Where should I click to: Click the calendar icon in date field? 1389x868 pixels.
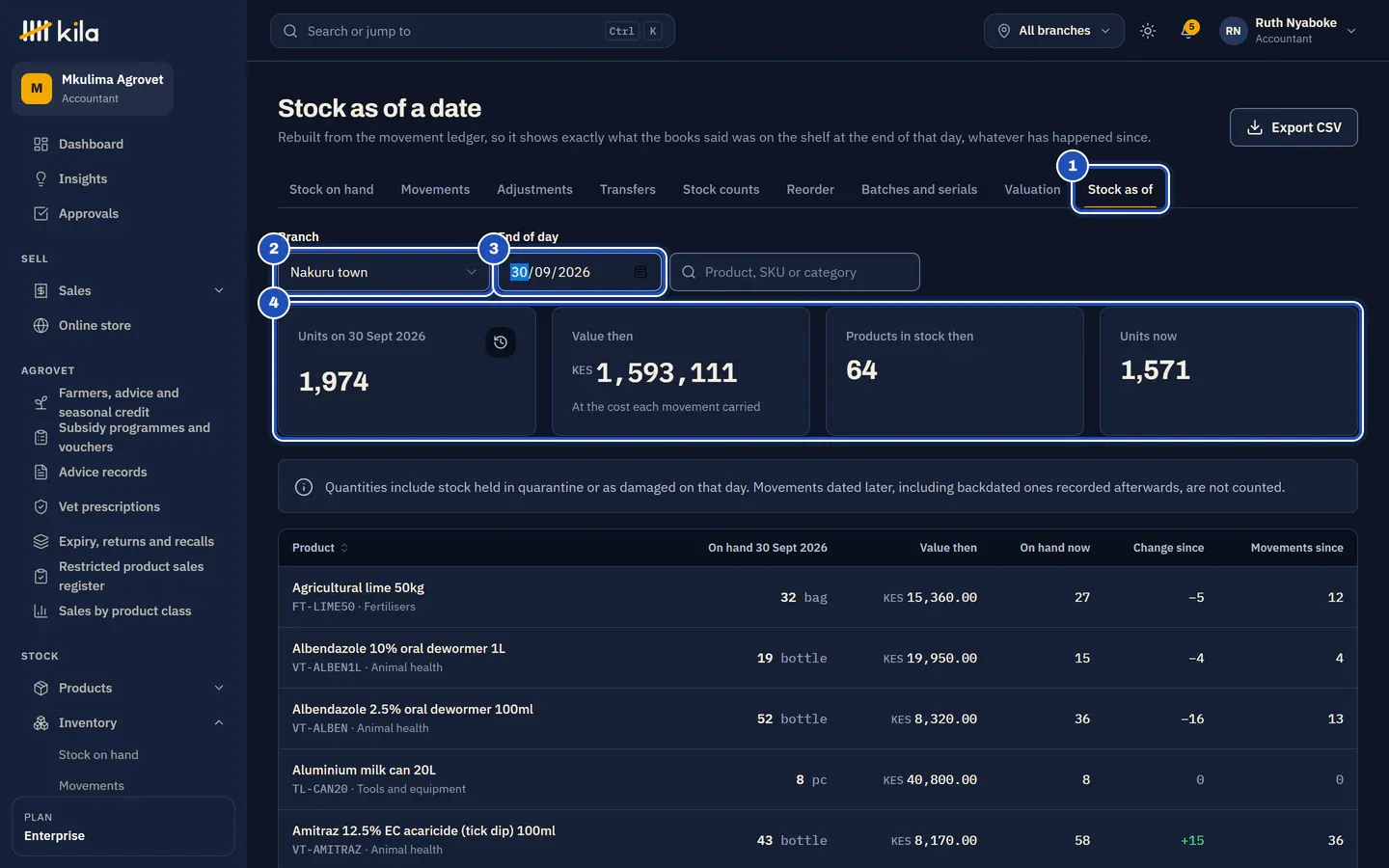coord(640,272)
